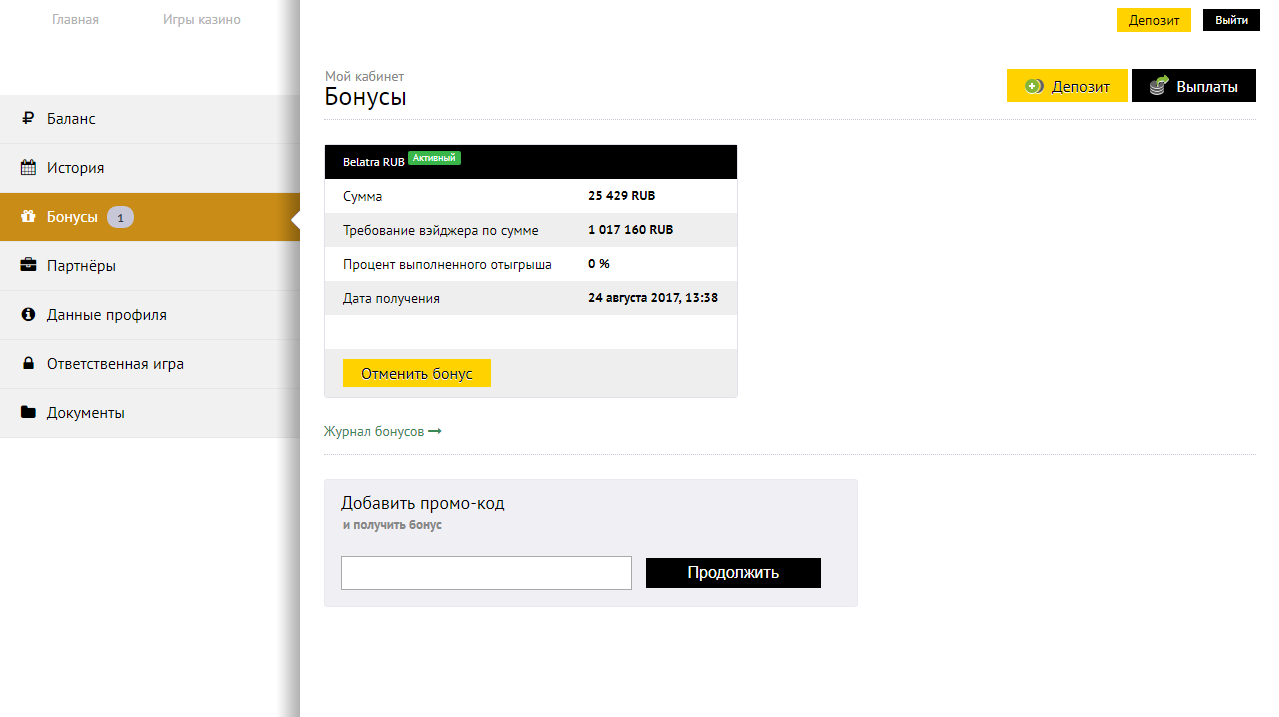The width and height of the screenshot is (1279, 717).
Task: Click the coins stack icon on Выплаты
Action: click(1159, 86)
